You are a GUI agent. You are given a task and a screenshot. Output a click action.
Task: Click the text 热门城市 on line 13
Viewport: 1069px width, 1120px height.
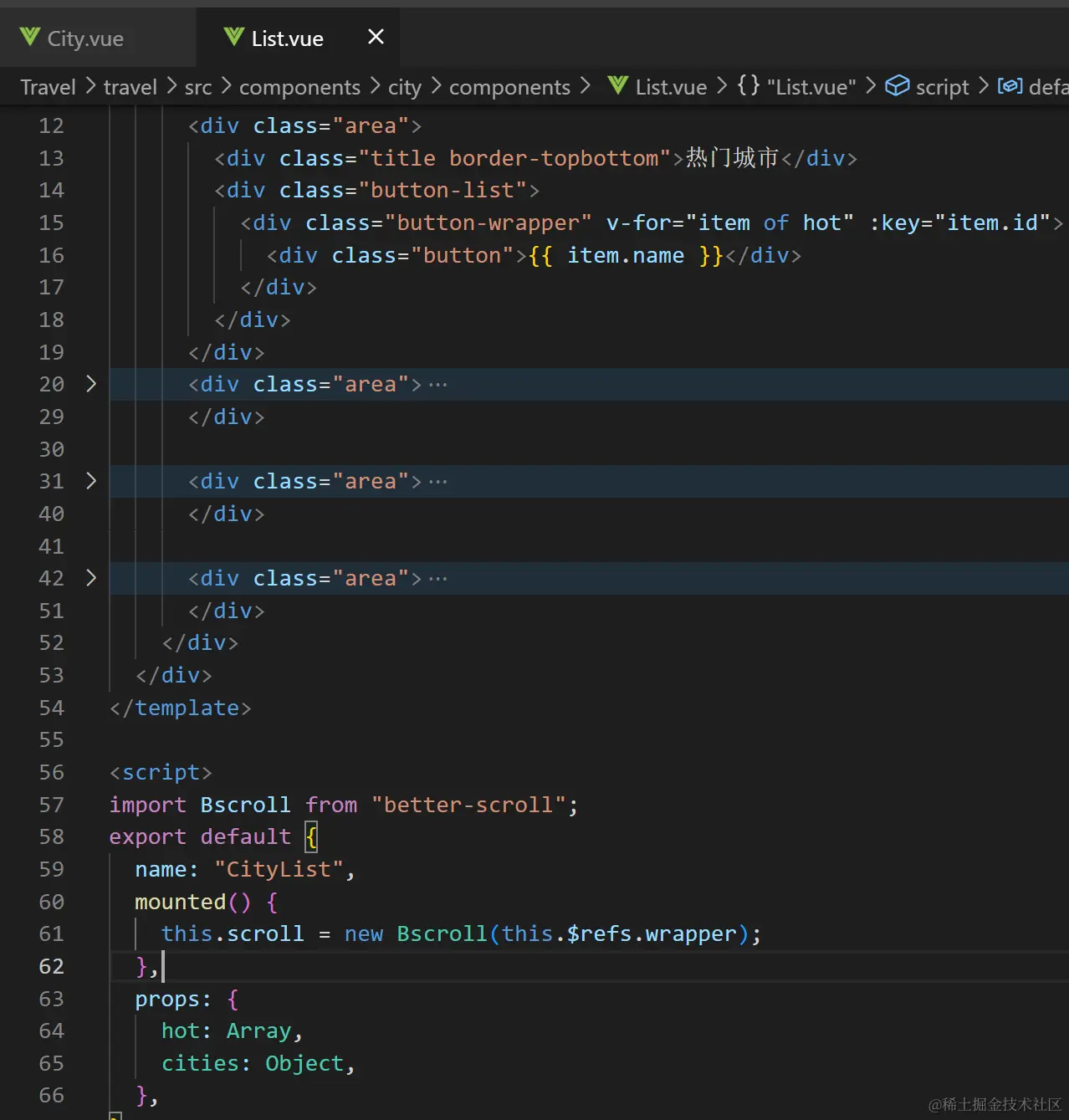click(733, 157)
